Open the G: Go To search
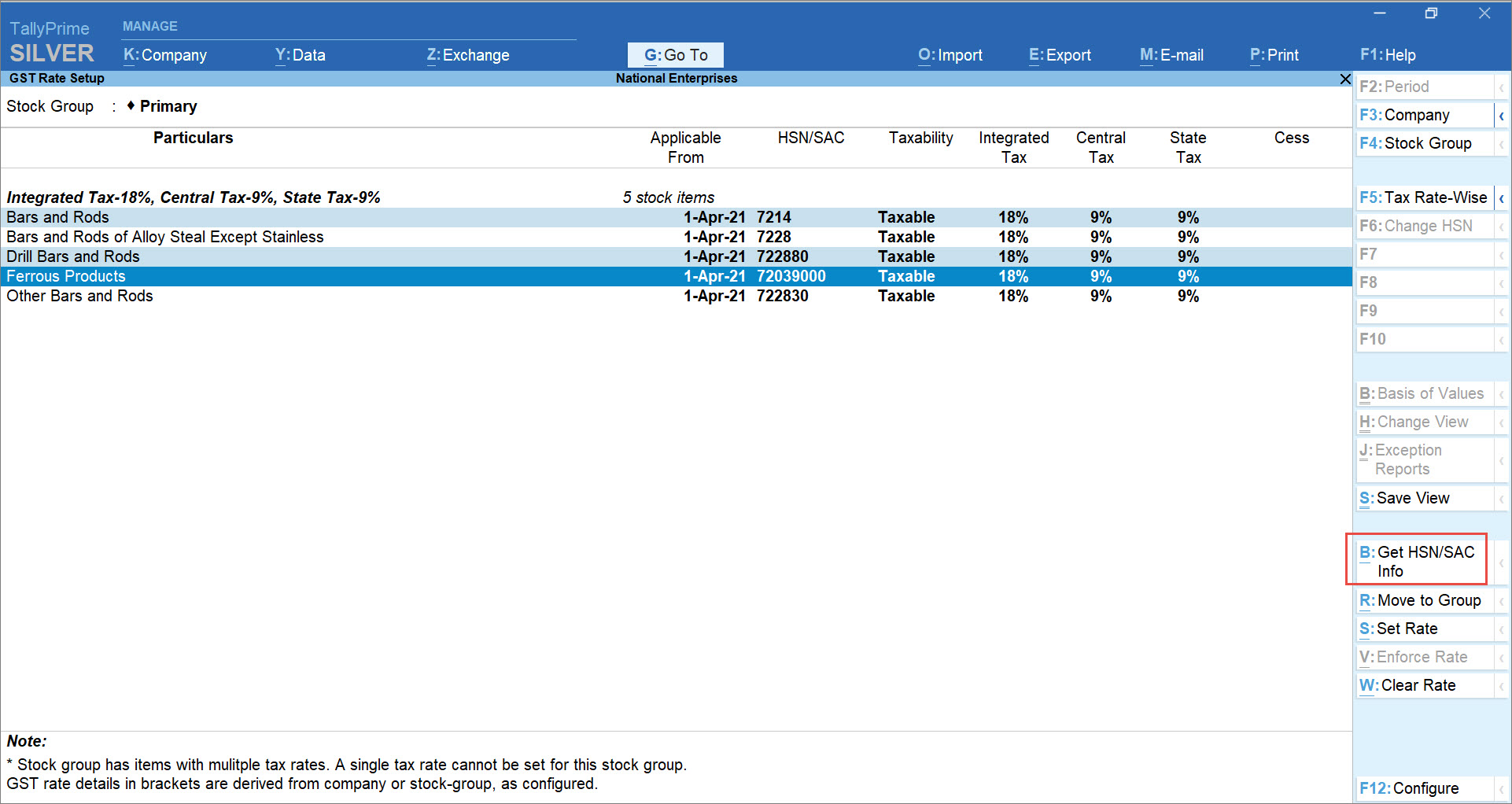Viewport: 1512px width, 804px height. tap(676, 55)
